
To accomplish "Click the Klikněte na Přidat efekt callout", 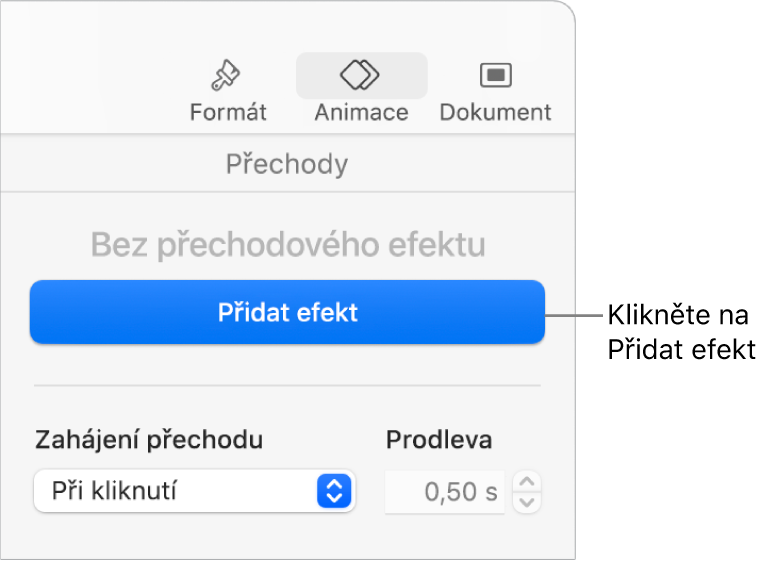I will (x=680, y=333).
